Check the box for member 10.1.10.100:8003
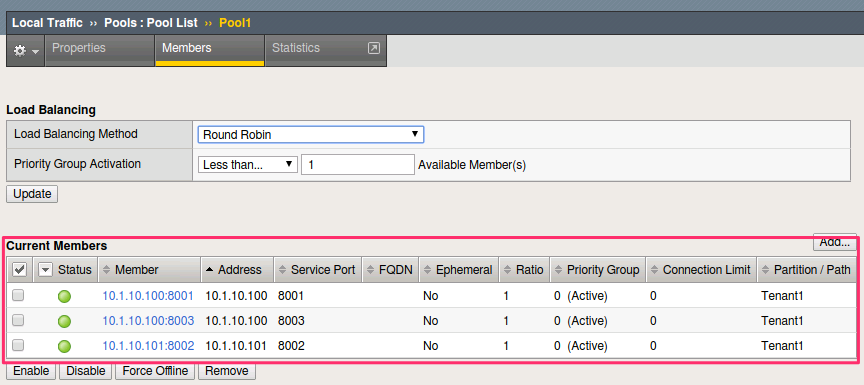The height and width of the screenshot is (385, 864). tap(18, 320)
